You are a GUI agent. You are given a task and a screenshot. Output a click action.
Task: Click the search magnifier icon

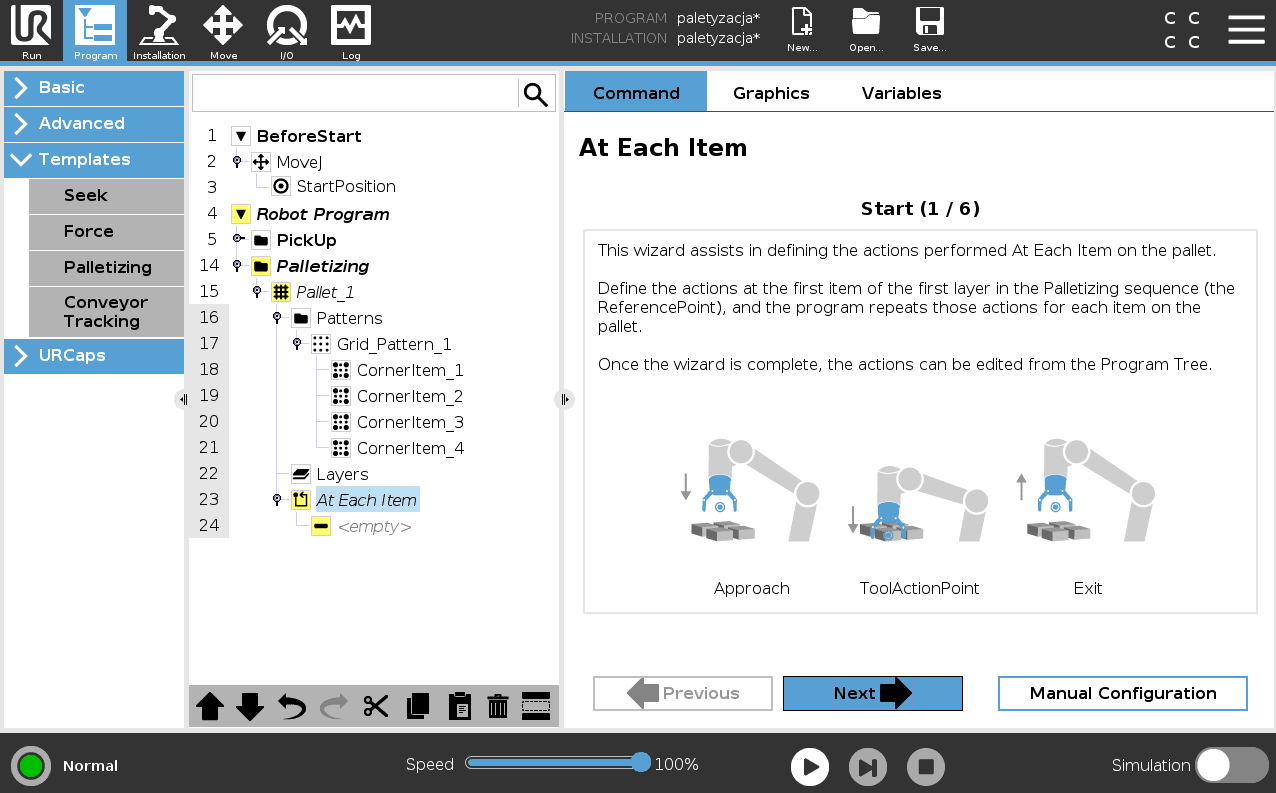pos(536,94)
